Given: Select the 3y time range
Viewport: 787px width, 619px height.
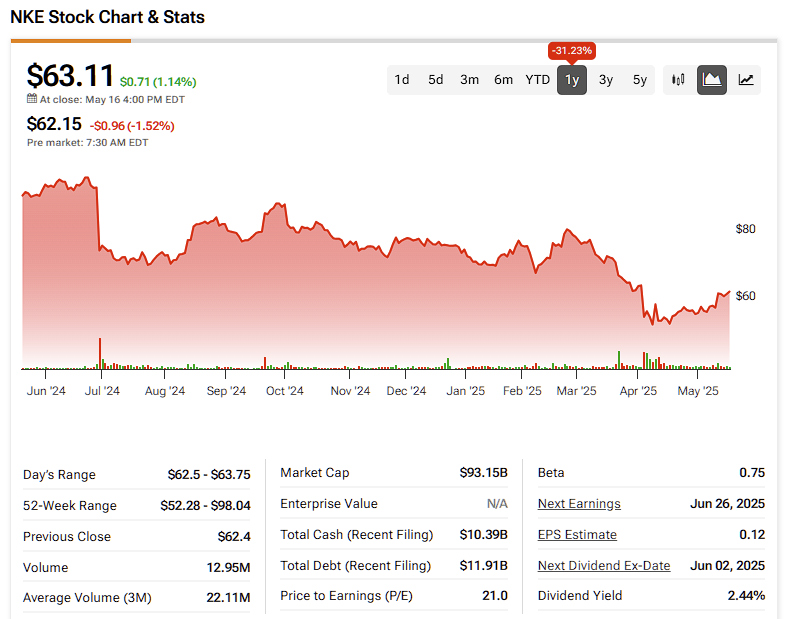Looking at the screenshot, I should point(606,80).
